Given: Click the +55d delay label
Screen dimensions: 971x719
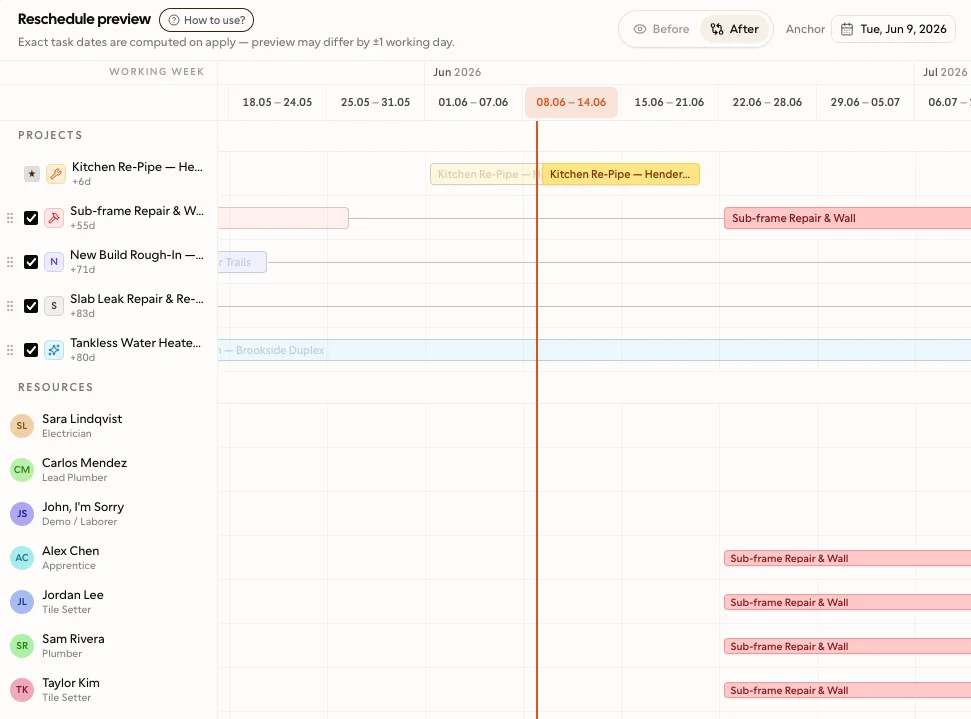Looking at the screenshot, I should tap(82, 225).
